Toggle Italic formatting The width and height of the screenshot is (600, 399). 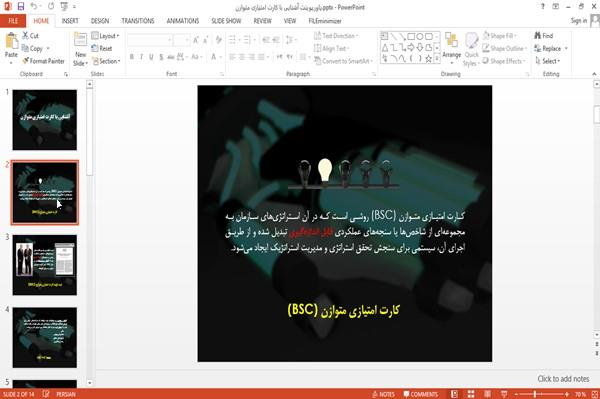tap(142, 57)
